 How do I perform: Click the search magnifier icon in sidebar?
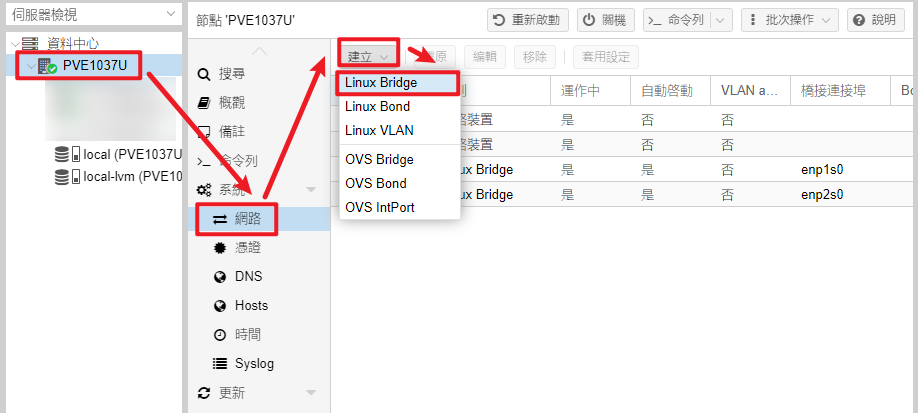pyautogui.click(x=204, y=74)
